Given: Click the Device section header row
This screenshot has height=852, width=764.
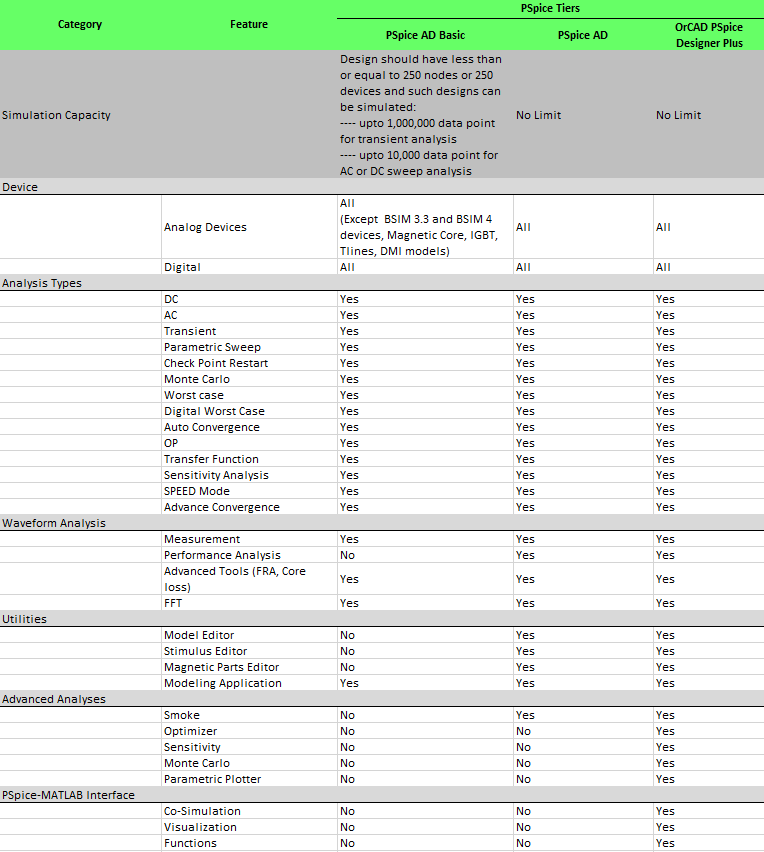Looking at the screenshot, I should coord(382,187).
